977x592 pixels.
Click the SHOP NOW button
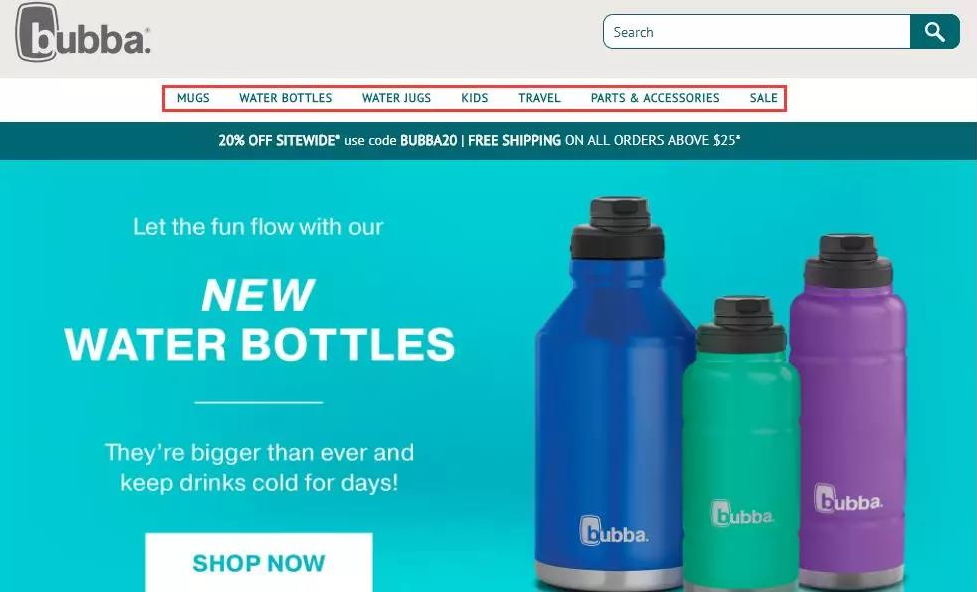pyautogui.click(x=259, y=562)
